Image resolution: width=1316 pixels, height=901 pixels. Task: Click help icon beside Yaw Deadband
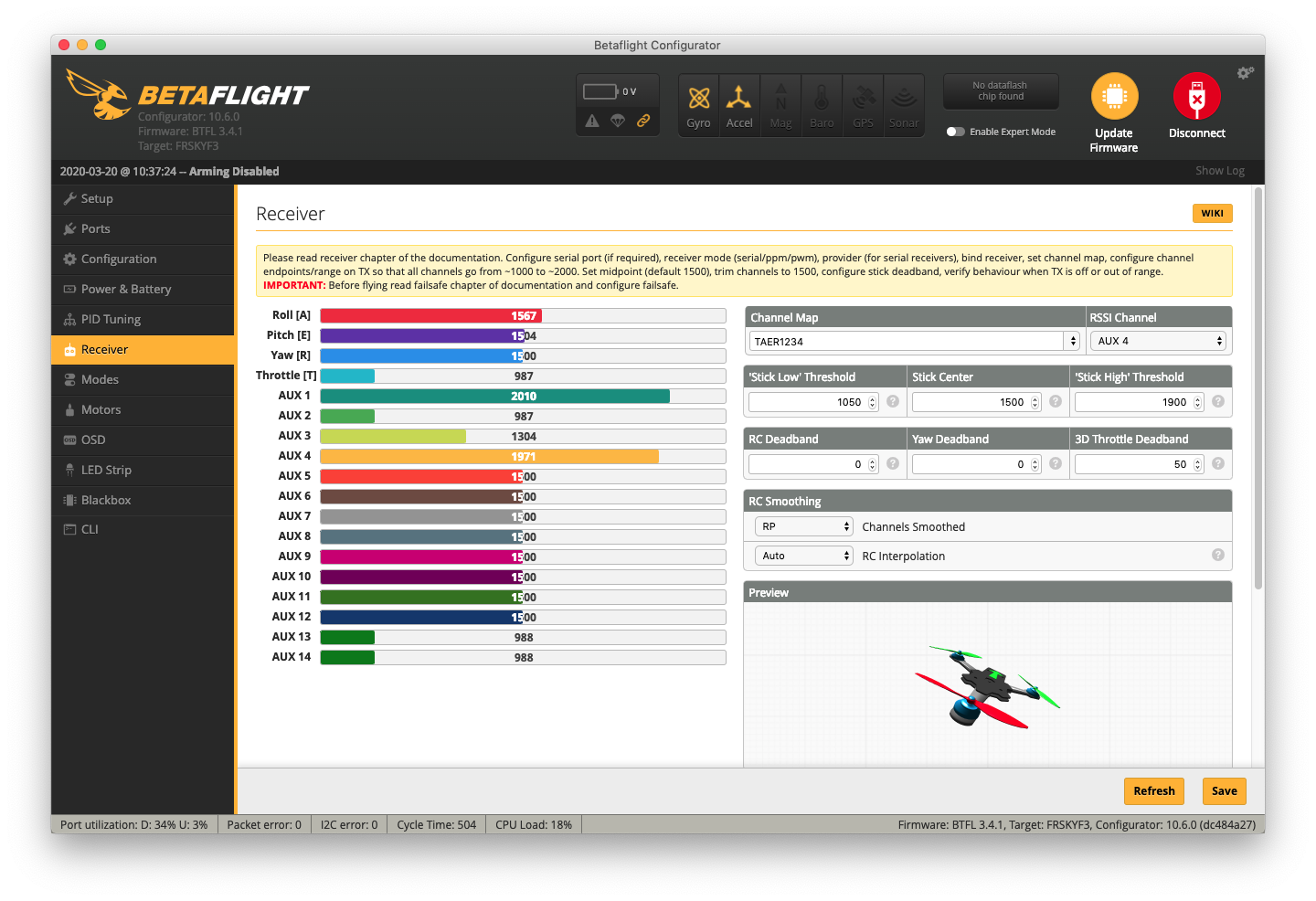click(x=1056, y=463)
